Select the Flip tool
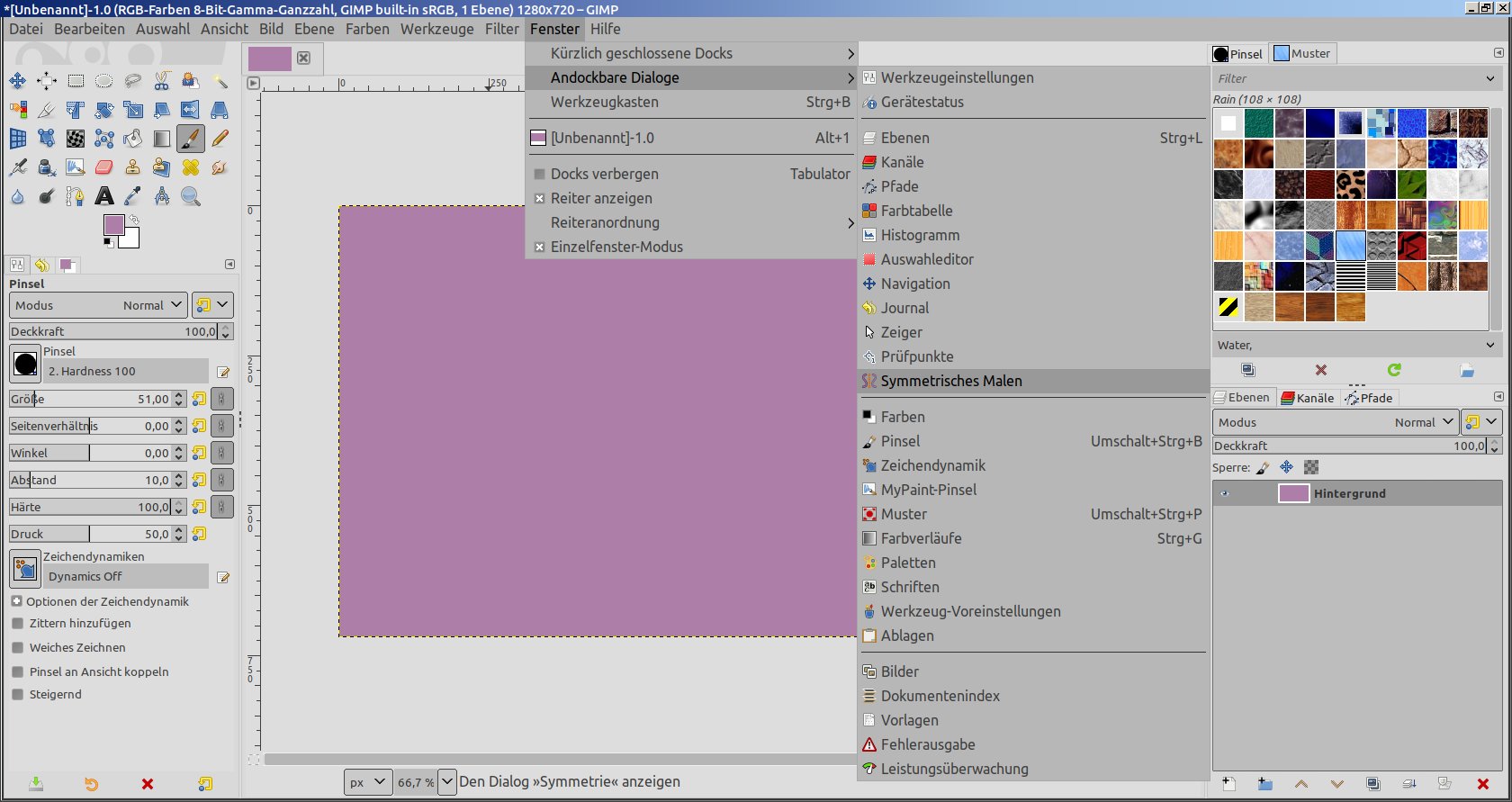The width and height of the screenshot is (1512, 802). 191,110
